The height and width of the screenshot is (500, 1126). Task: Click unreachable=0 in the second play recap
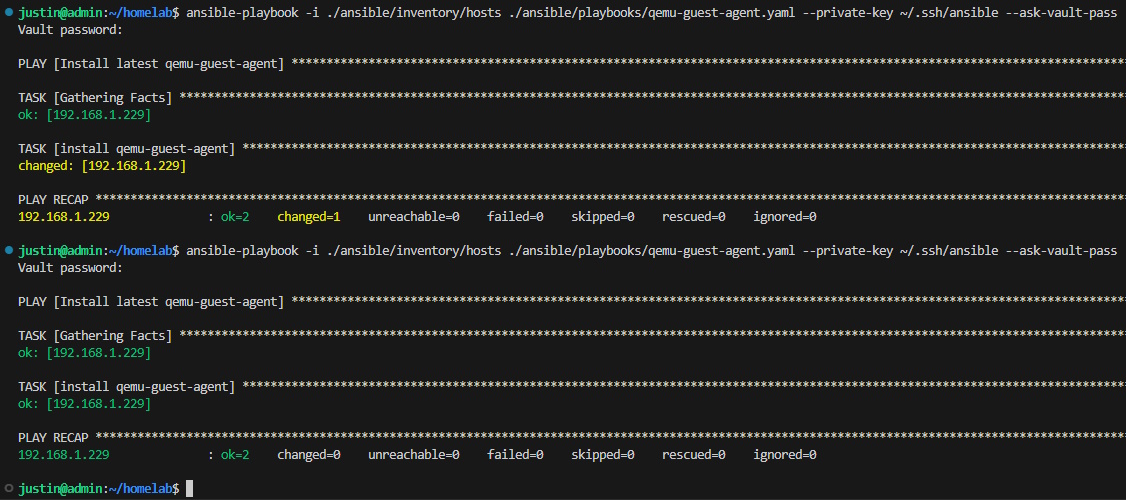tap(414, 455)
